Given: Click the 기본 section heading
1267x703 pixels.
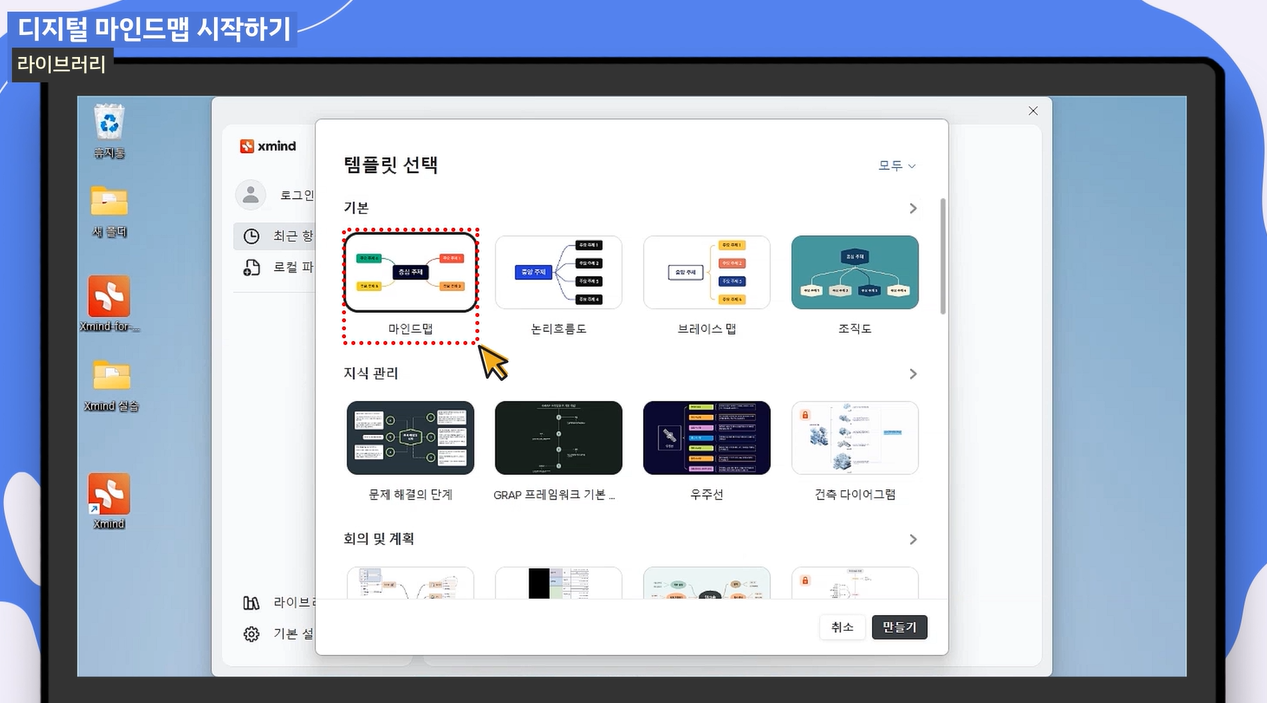Looking at the screenshot, I should [357, 208].
